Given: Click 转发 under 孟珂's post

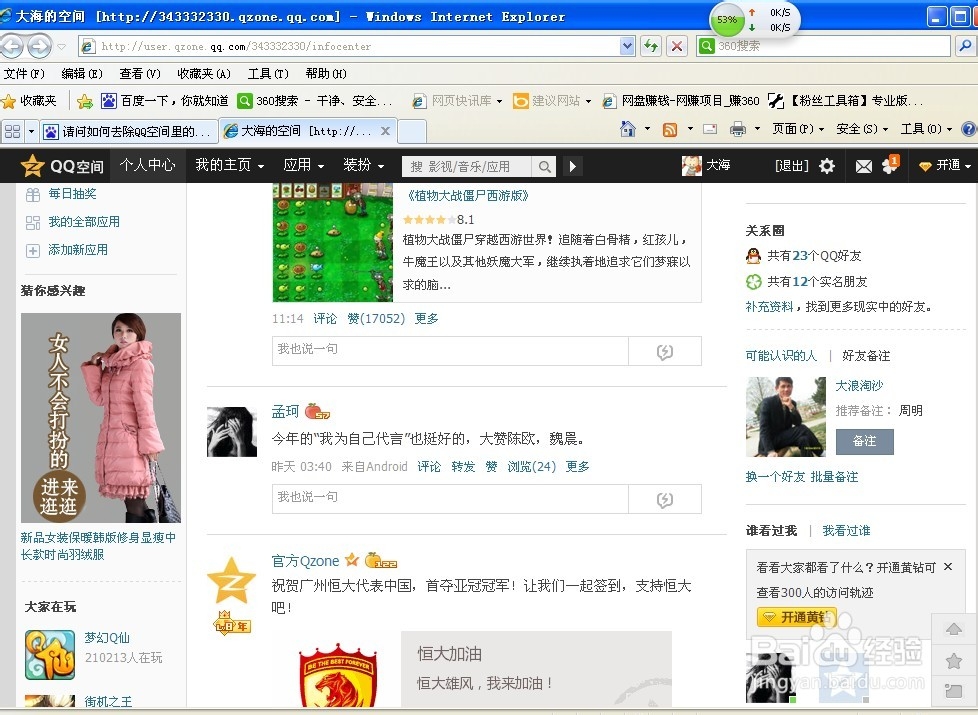Looking at the screenshot, I should click(463, 467).
